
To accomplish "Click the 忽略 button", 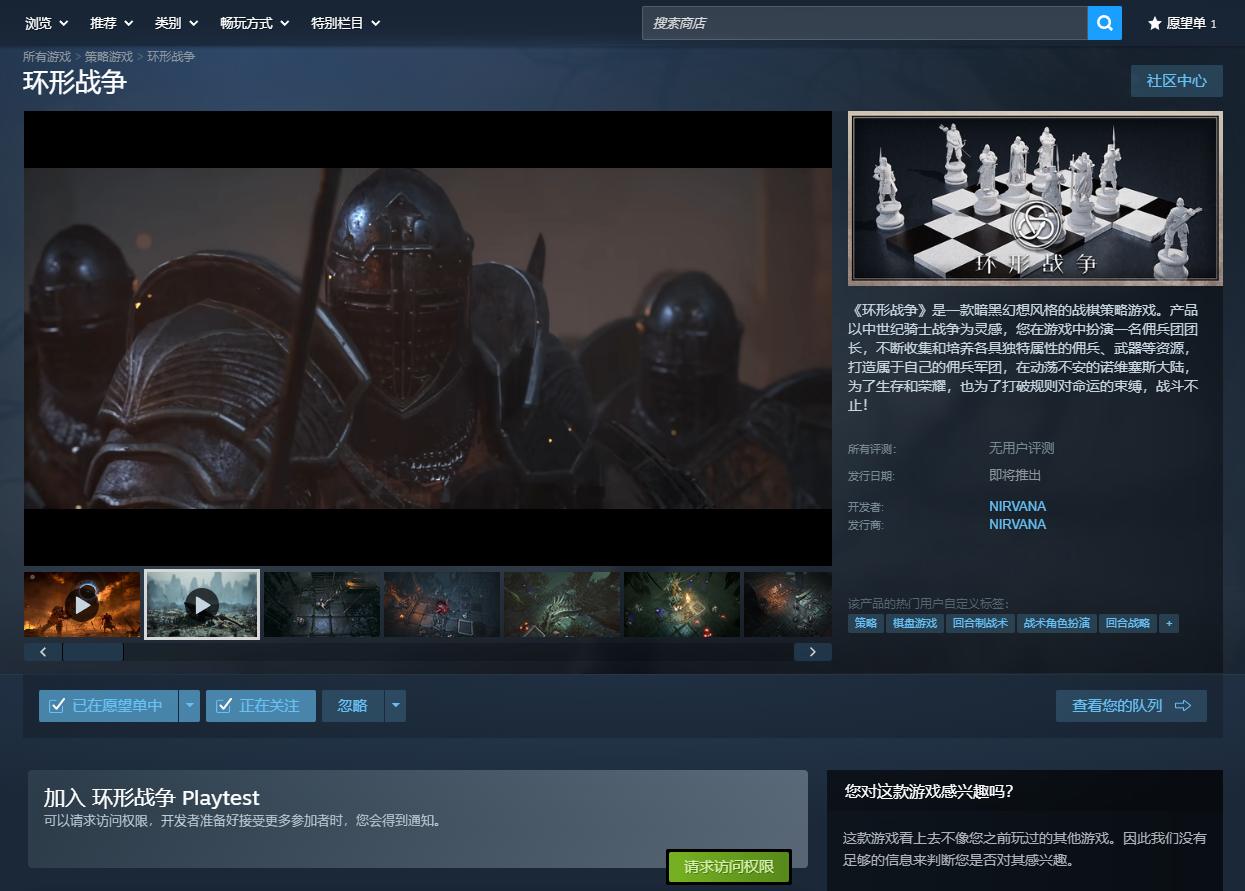I will 353,706.
